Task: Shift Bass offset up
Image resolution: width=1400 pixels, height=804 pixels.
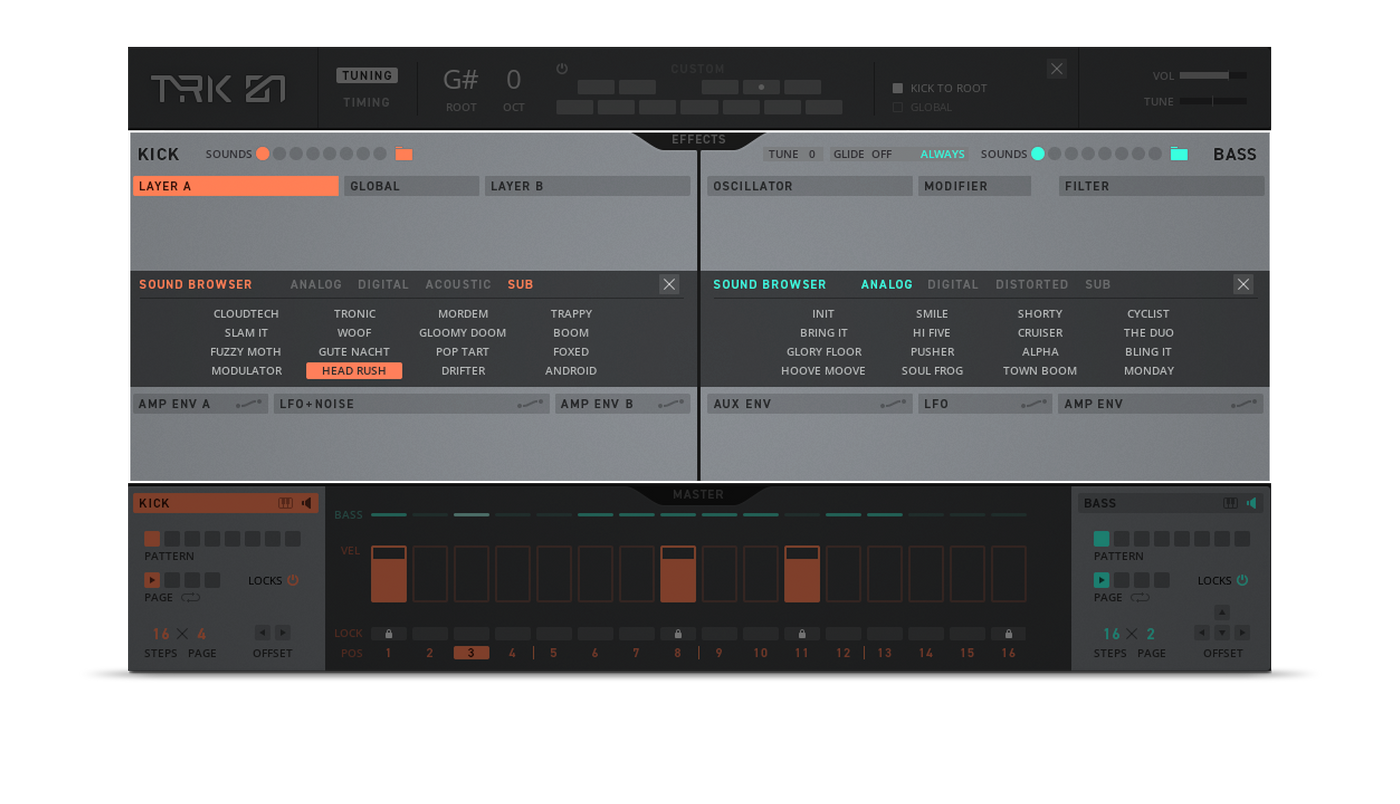Action: (x=1222, y=612)
